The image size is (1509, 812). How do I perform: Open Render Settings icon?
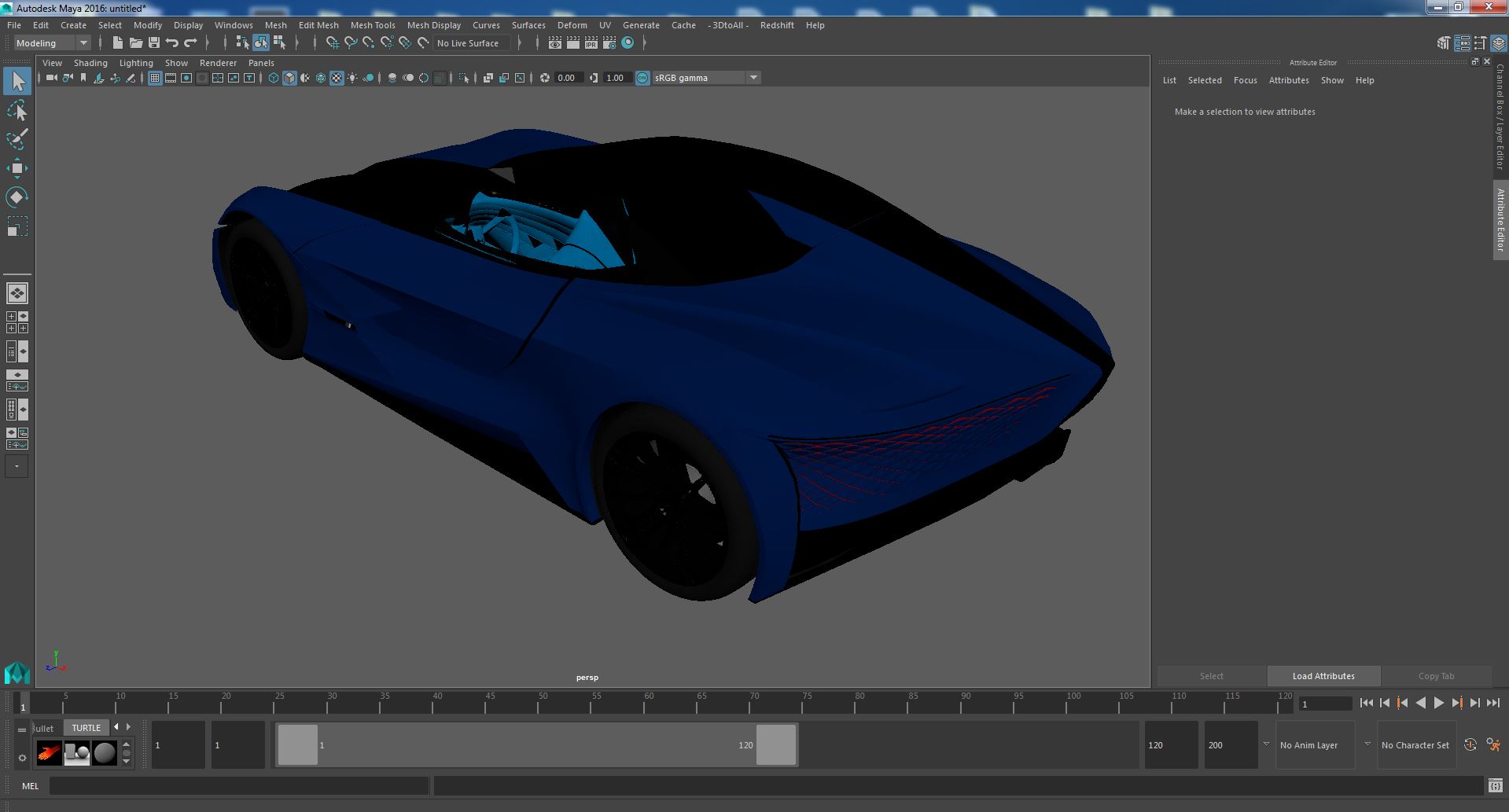[x=609, y=43]
